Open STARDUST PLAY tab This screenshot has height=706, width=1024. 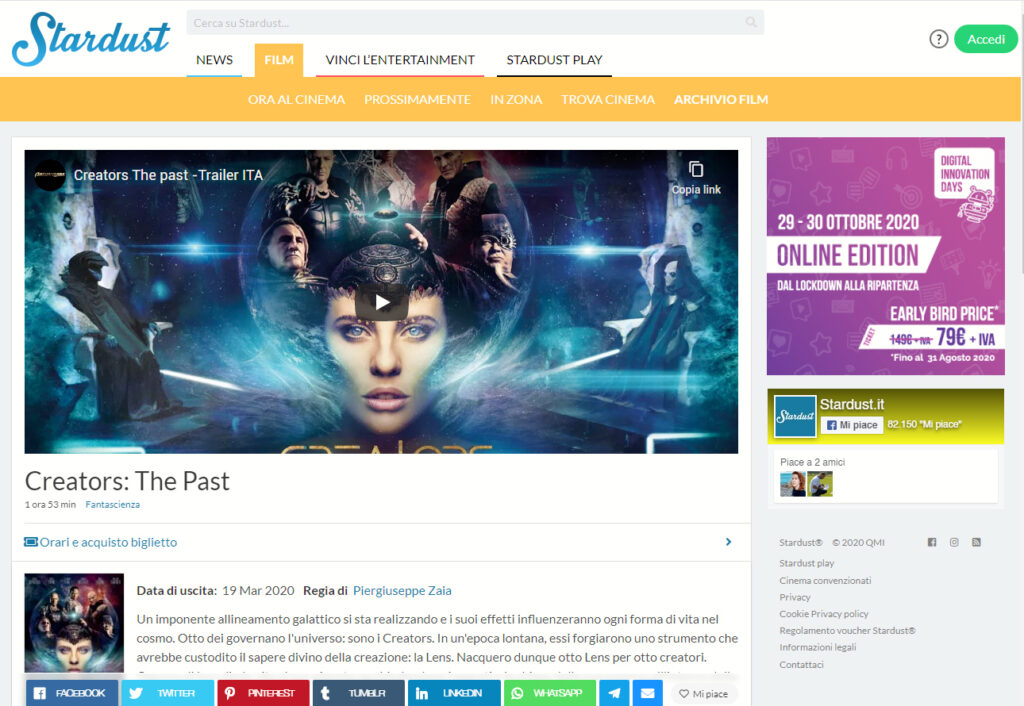tap(554, 60)
